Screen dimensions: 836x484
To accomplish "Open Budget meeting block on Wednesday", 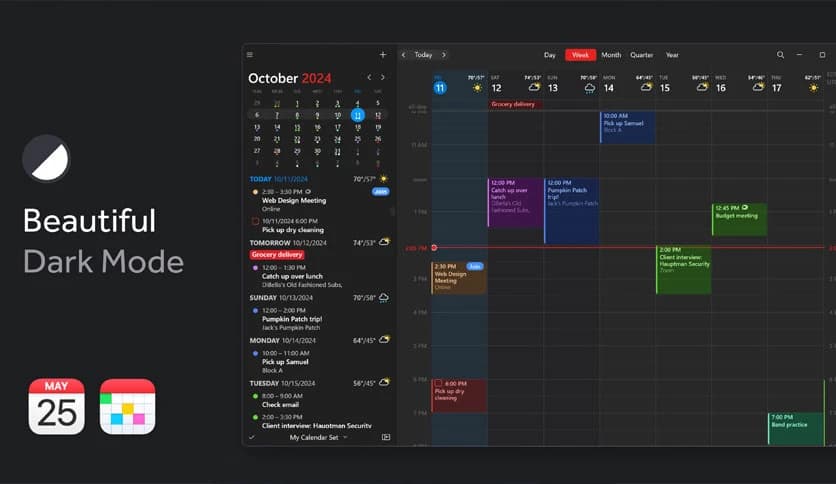I will 740,220.
